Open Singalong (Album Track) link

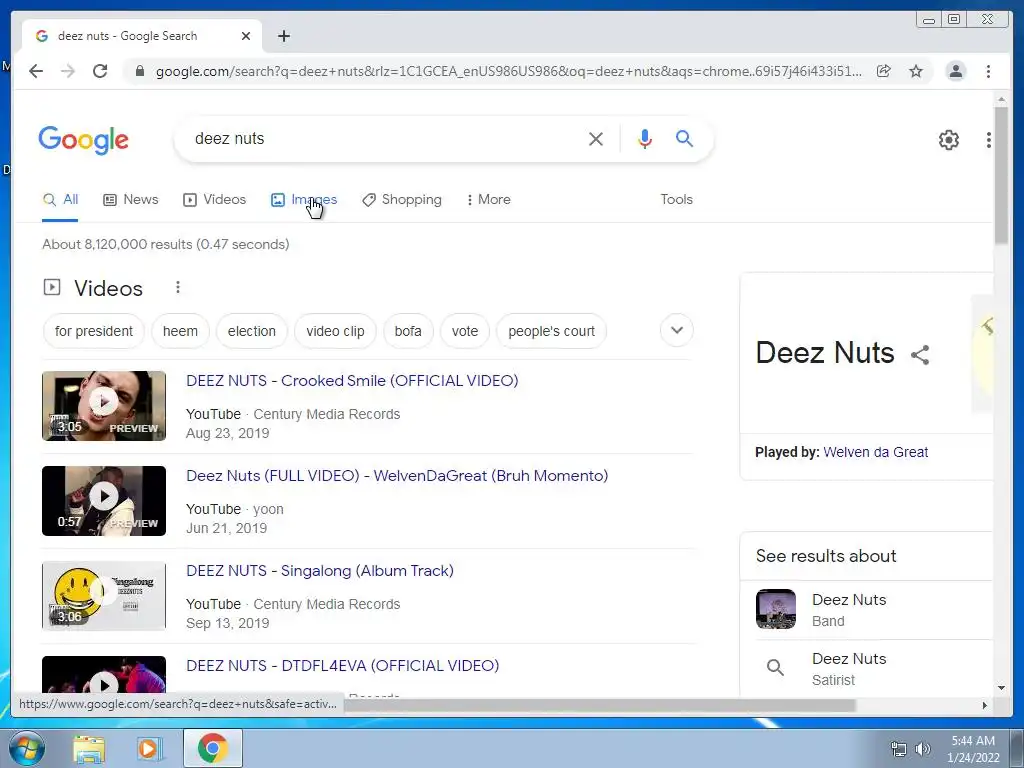tap(320, 571)
